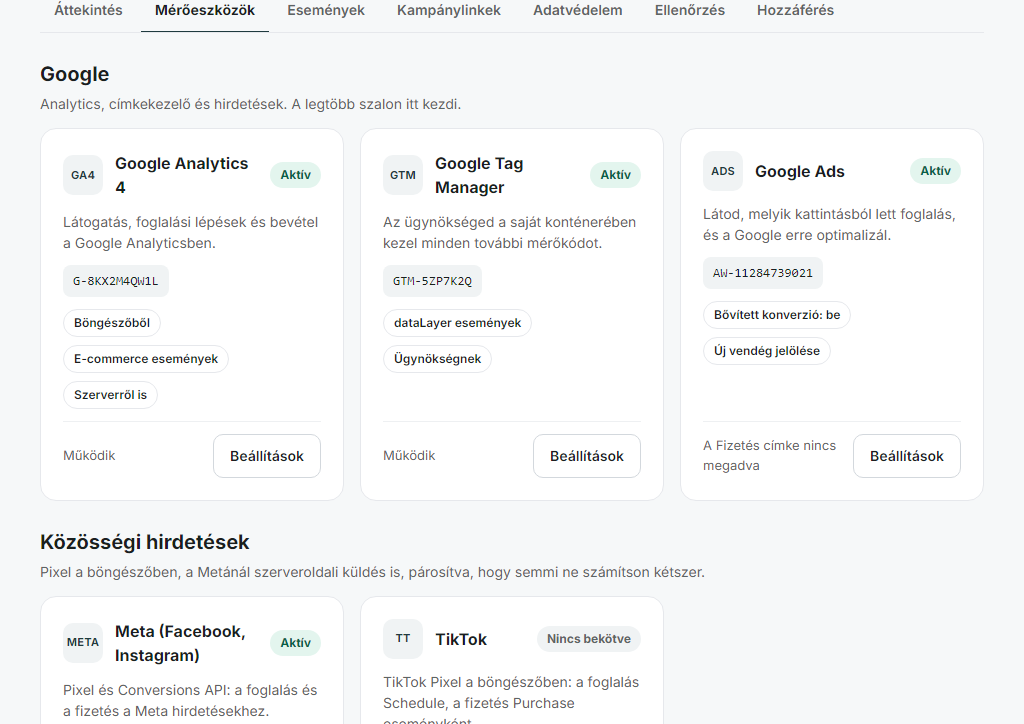Click the GTM icon badge
This screenshot has height=724, width=1024.
click(403, 175)
